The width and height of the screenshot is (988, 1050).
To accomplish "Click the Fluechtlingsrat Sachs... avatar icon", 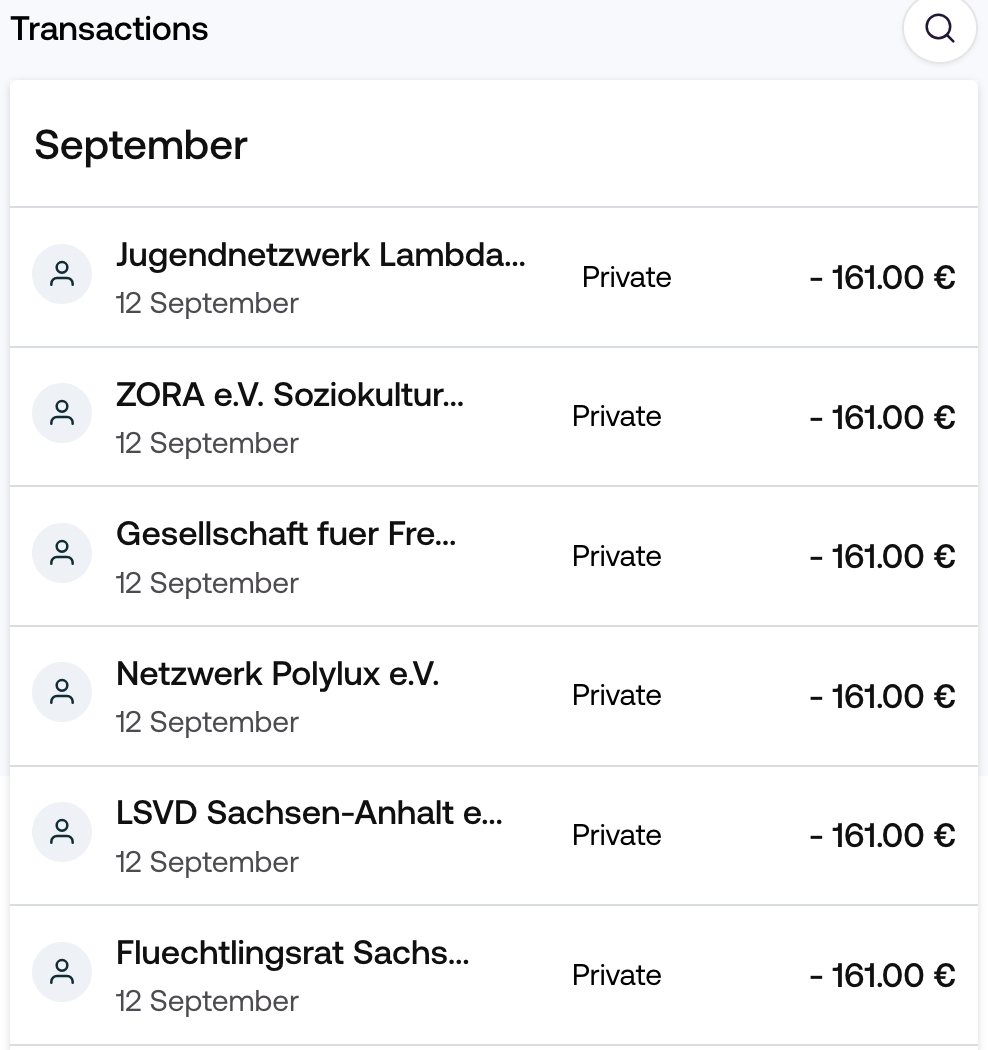I will (x=62, y=972).
